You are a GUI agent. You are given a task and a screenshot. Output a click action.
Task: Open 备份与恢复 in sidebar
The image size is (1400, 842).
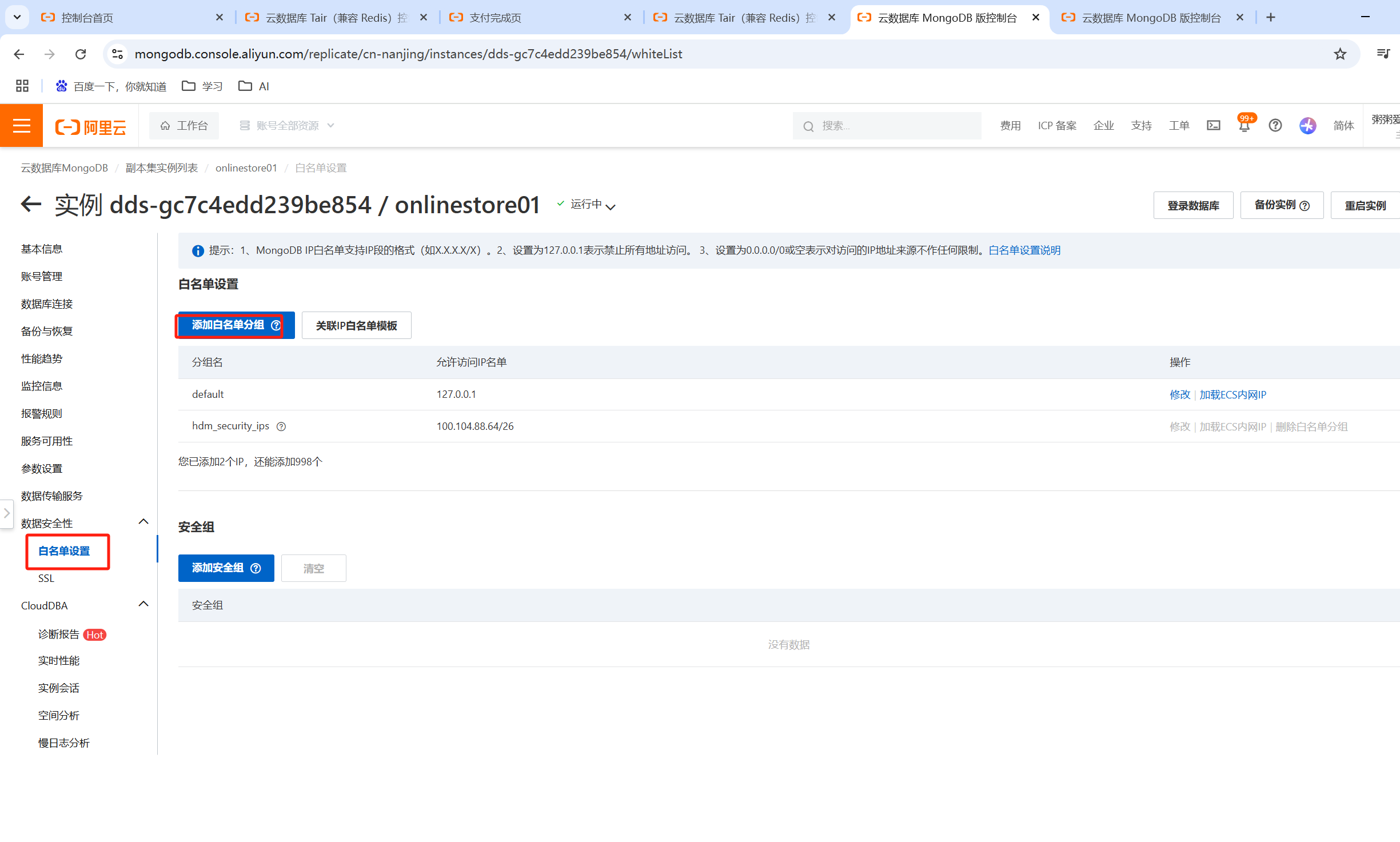47,331
